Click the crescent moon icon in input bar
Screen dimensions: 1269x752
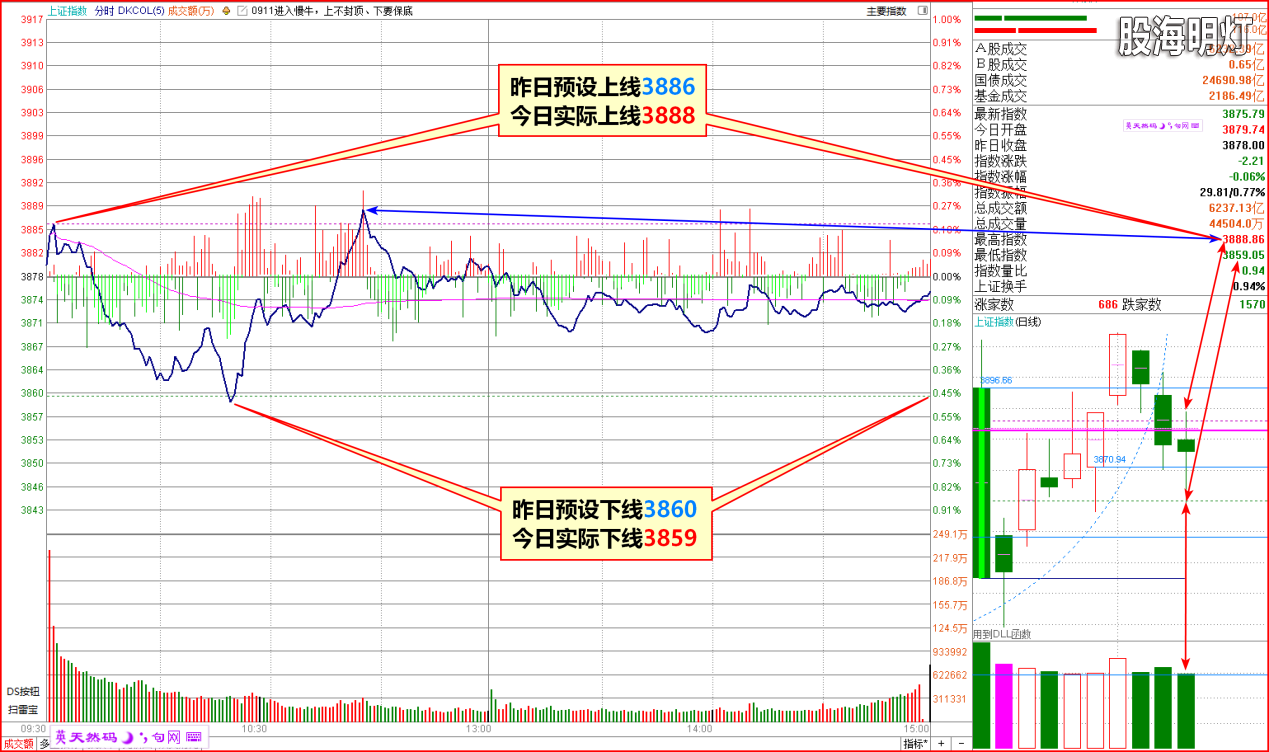127,737
